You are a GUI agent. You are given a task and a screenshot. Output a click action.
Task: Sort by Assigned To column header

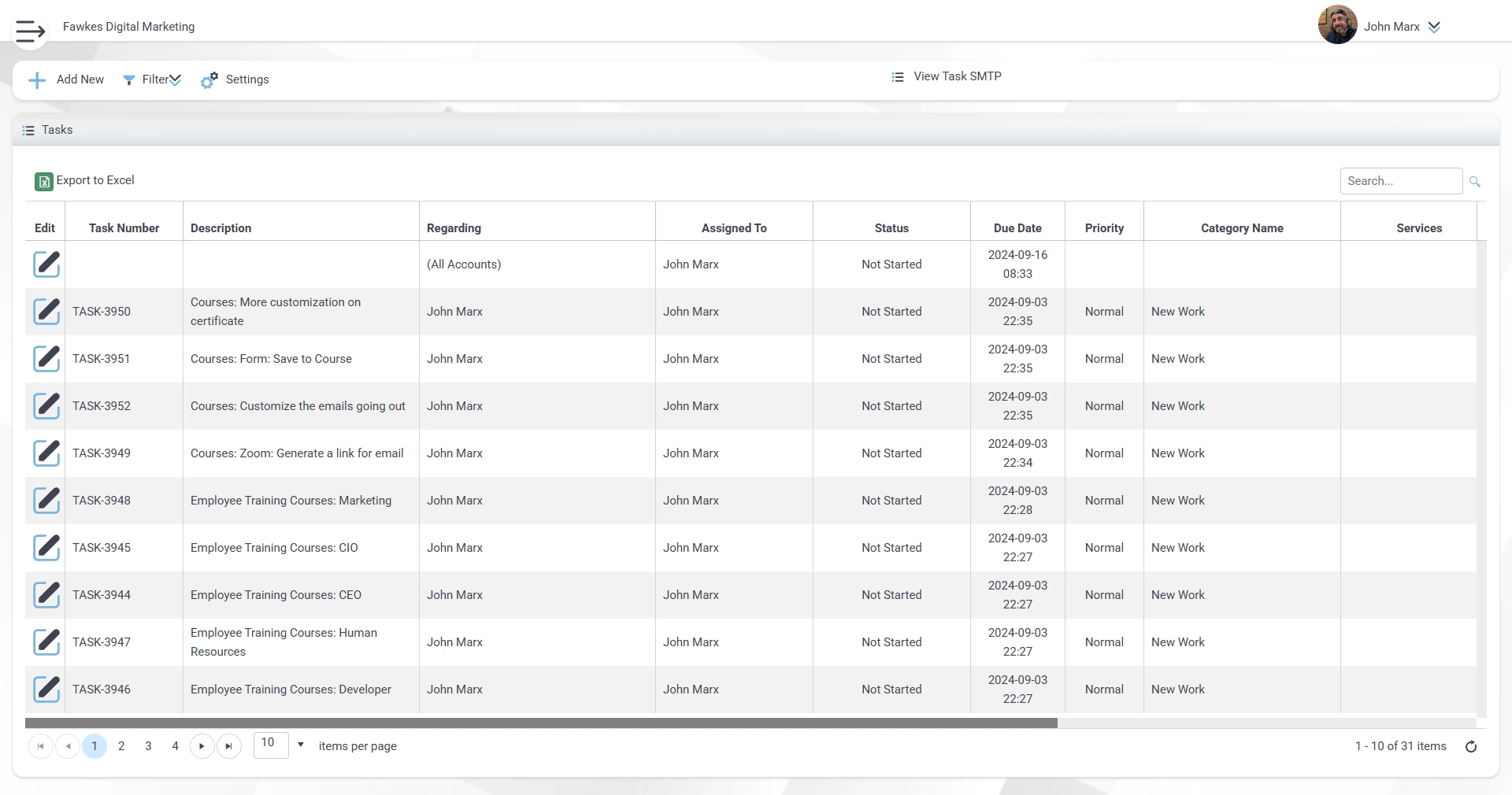(734, 228)
